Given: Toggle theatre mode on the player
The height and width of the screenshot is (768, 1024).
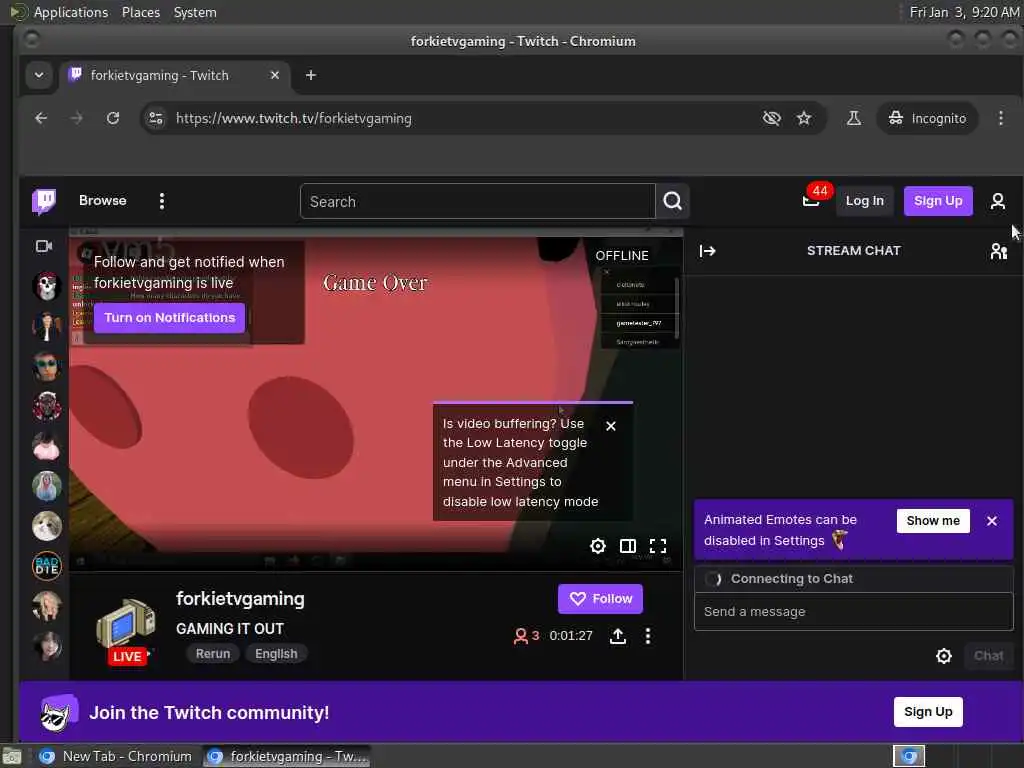Looking at the screenshot, I should (628, 546).
